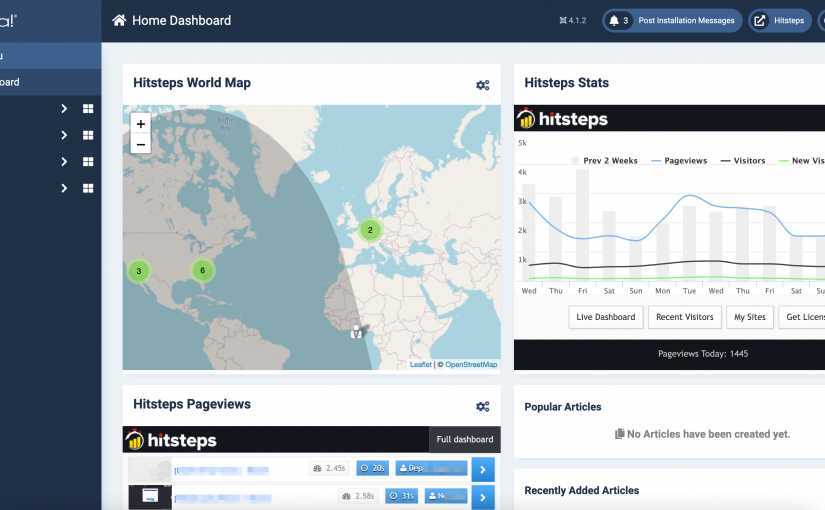This screenshot has width=825, height=510.
Task: Click the hitsteps logo in Stats panel
Action: (562, 119)
